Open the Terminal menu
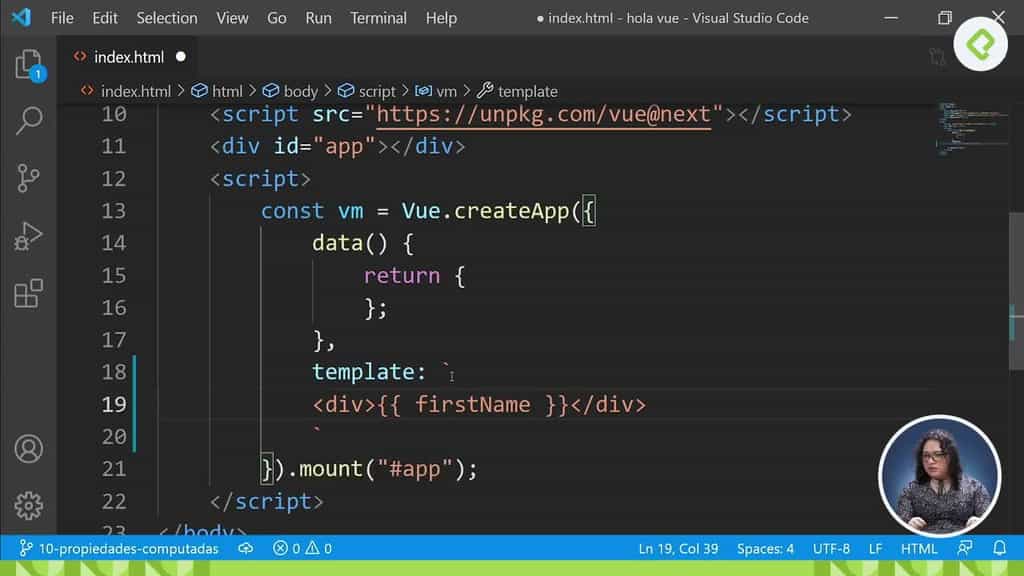The height and width of the screenshot is (576, 1024). pos(378,17)
